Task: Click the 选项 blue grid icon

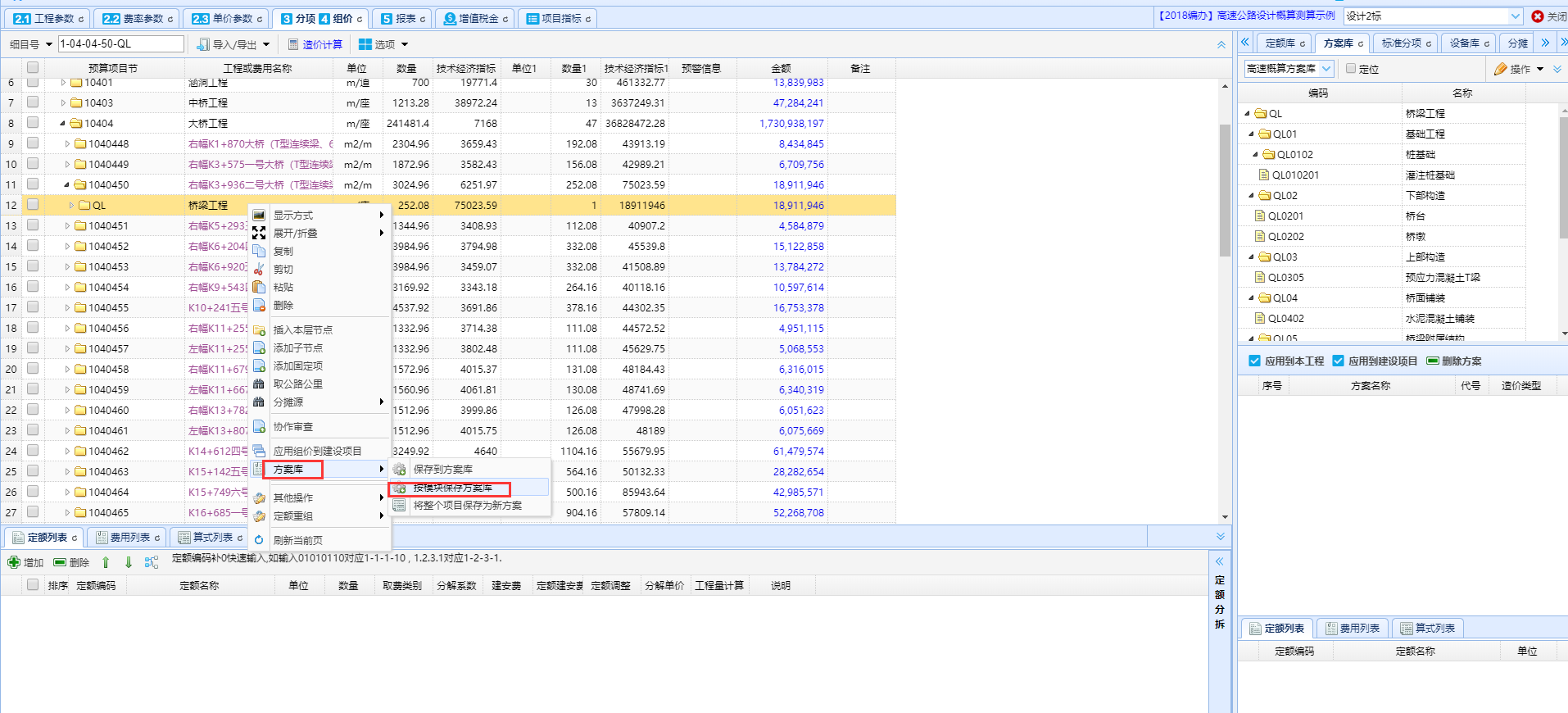Action: click(x=365, y=44)
